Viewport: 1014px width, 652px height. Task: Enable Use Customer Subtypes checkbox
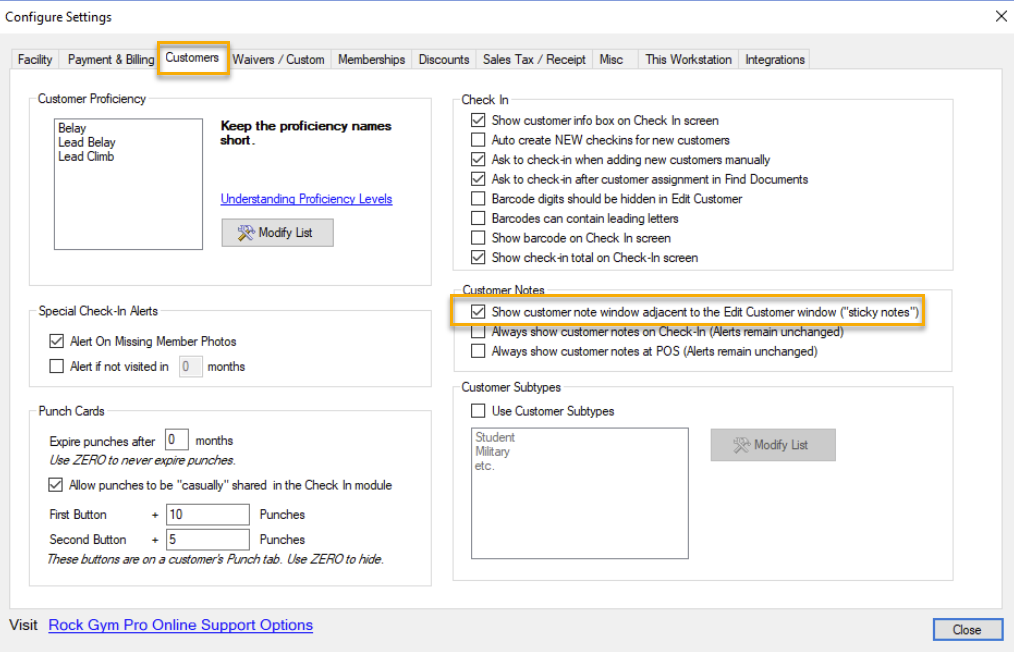(x=478, y=411)
